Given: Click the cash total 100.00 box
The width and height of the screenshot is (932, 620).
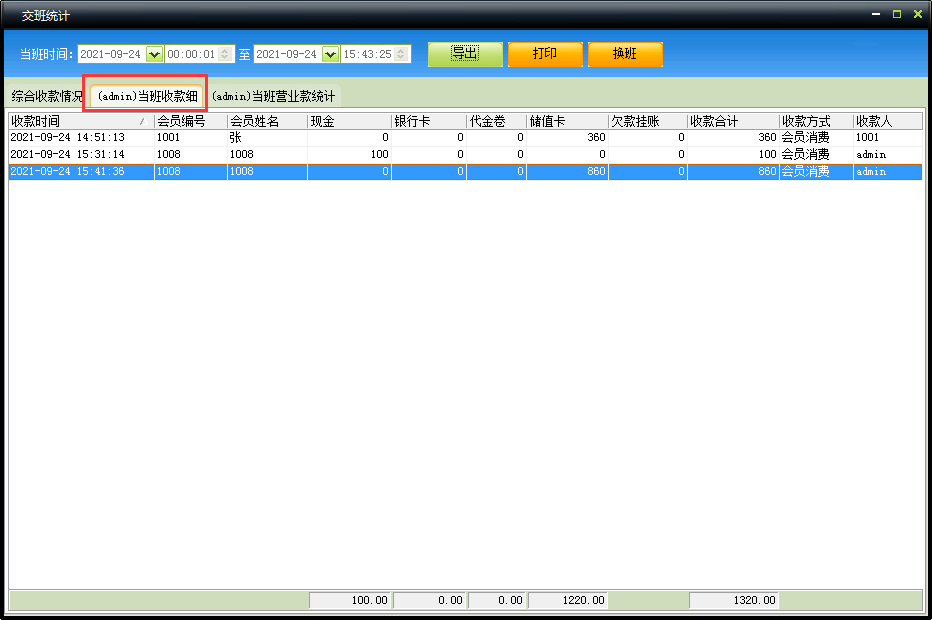Looking at the screenshot, I should click(350, 600).
